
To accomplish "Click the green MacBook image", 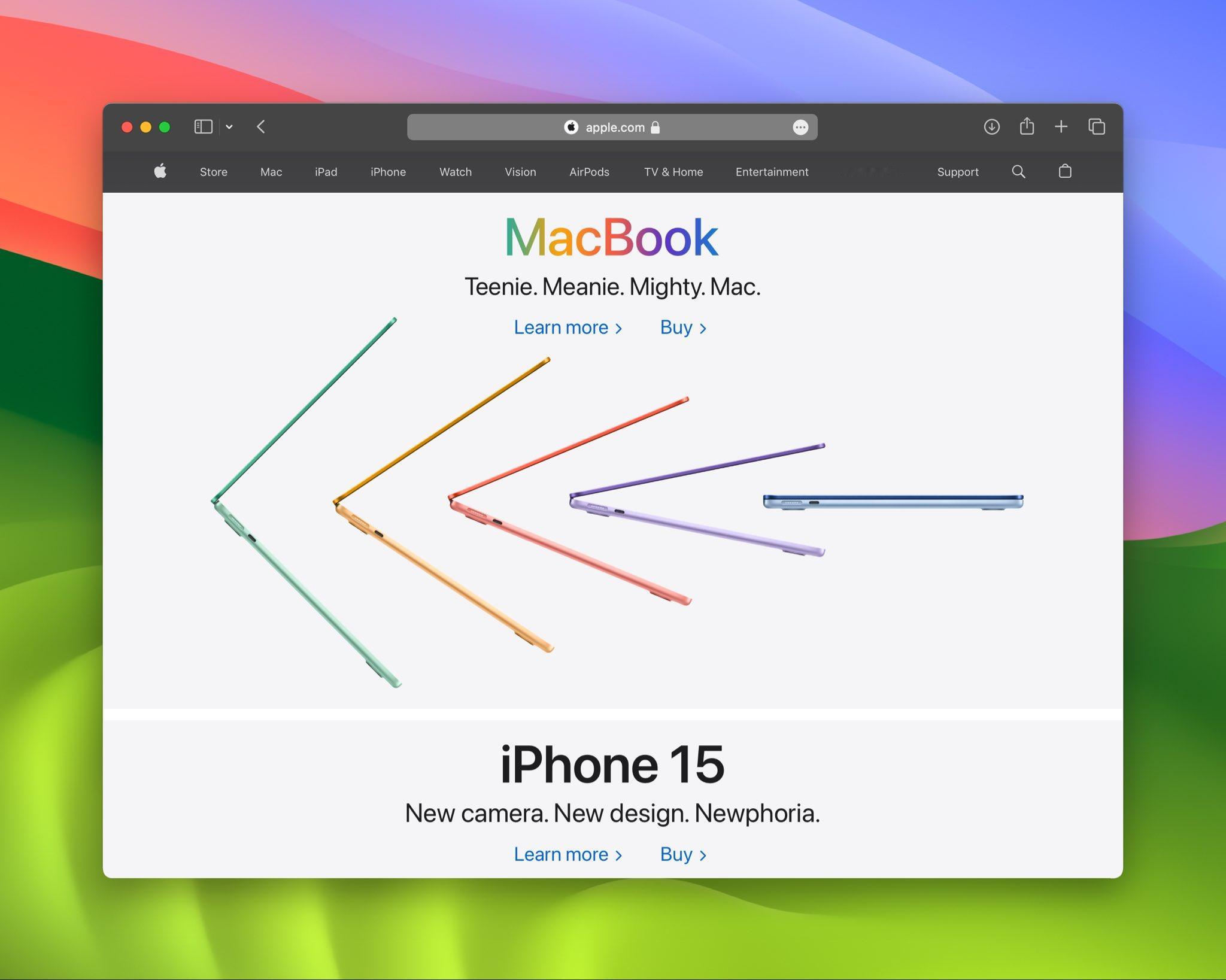I will (x=306, y=503).
